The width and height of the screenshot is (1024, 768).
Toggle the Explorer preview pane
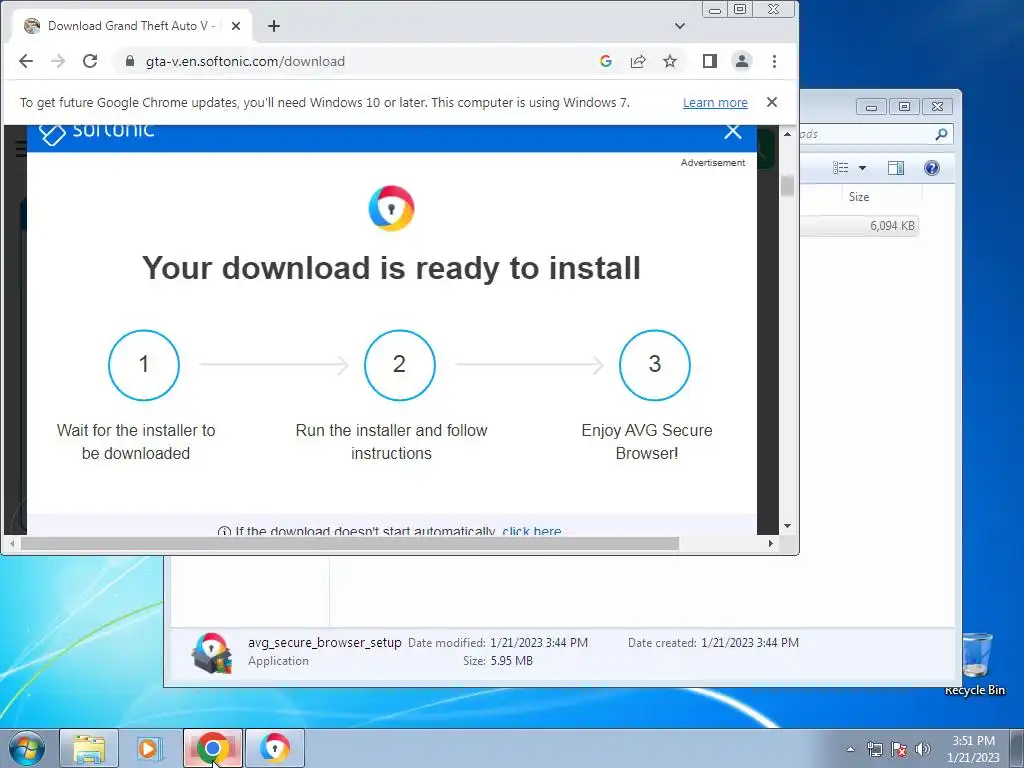tap(896, 168)
